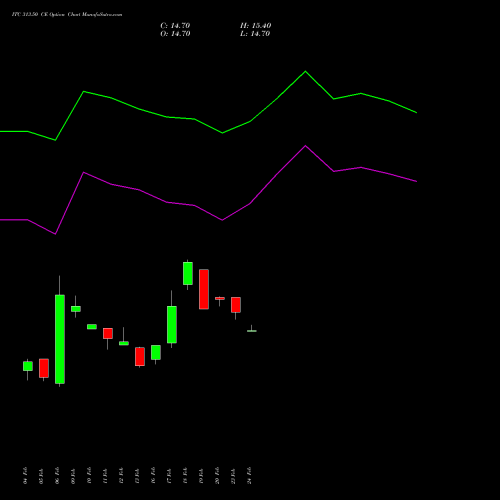The height and width of the screenshot is (500, 500).
Task: Click the '12 Feb' date label
Action: pyautogui.click(x=121, y=475)
